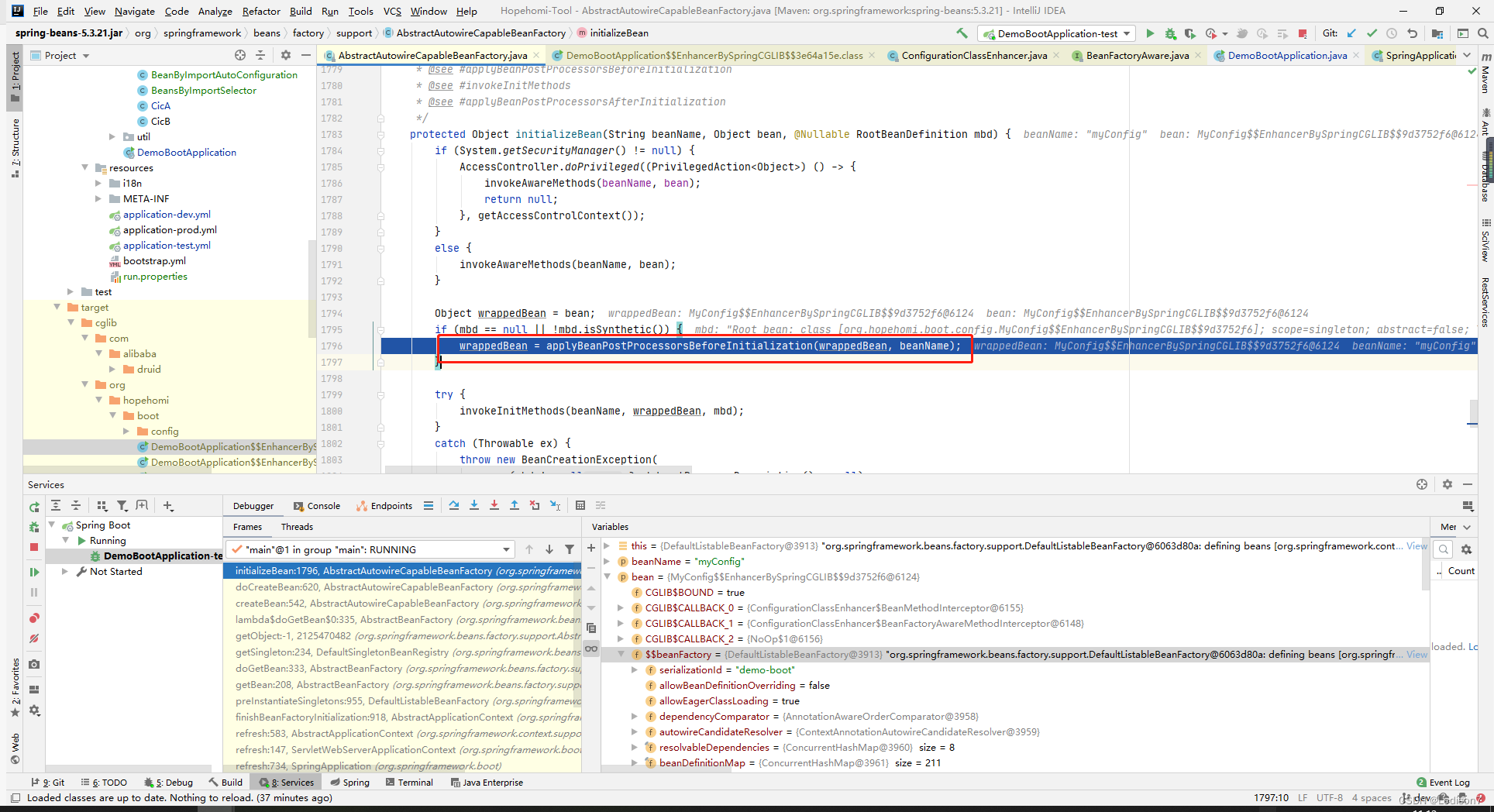Expand beanDefinitionMap variable node

635,762
